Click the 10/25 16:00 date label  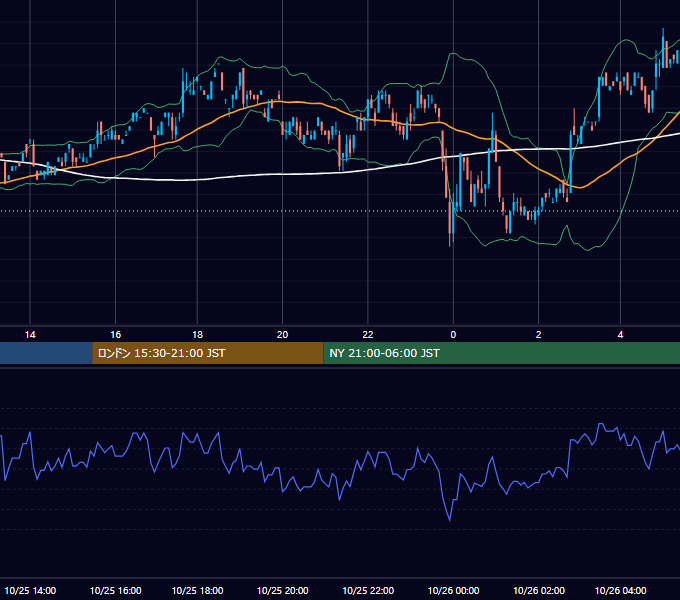pyautogui.click(x=115, y=590)
